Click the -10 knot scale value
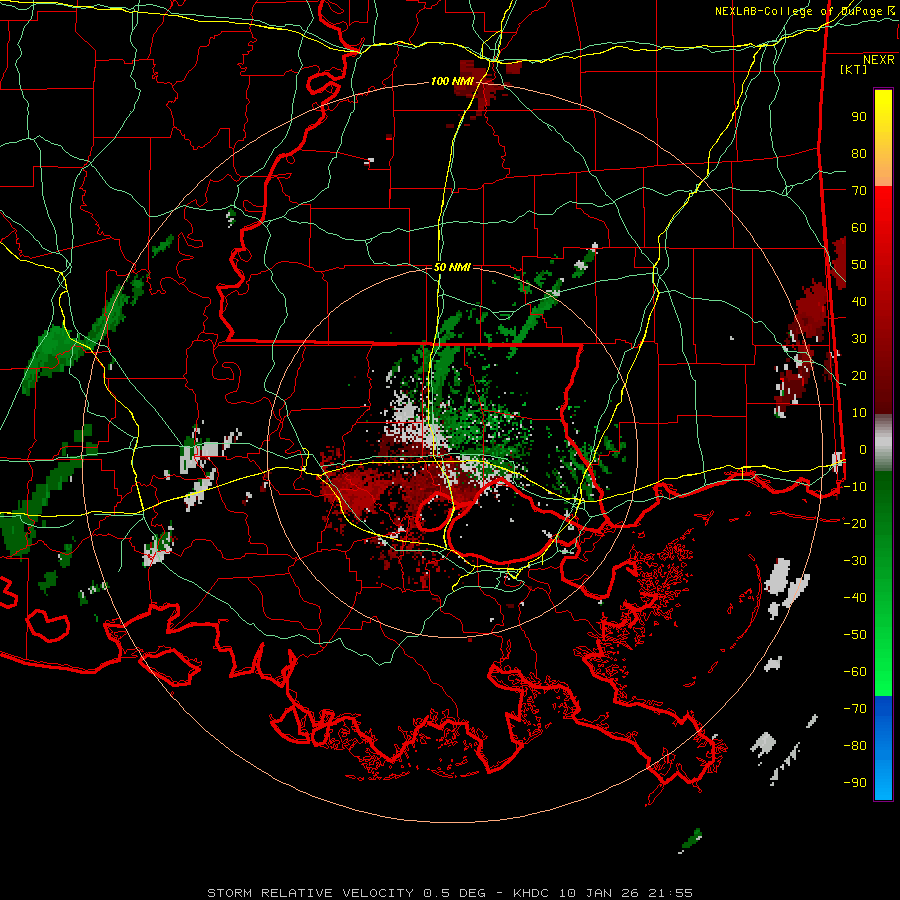The image size is (900, 900). 855,487
